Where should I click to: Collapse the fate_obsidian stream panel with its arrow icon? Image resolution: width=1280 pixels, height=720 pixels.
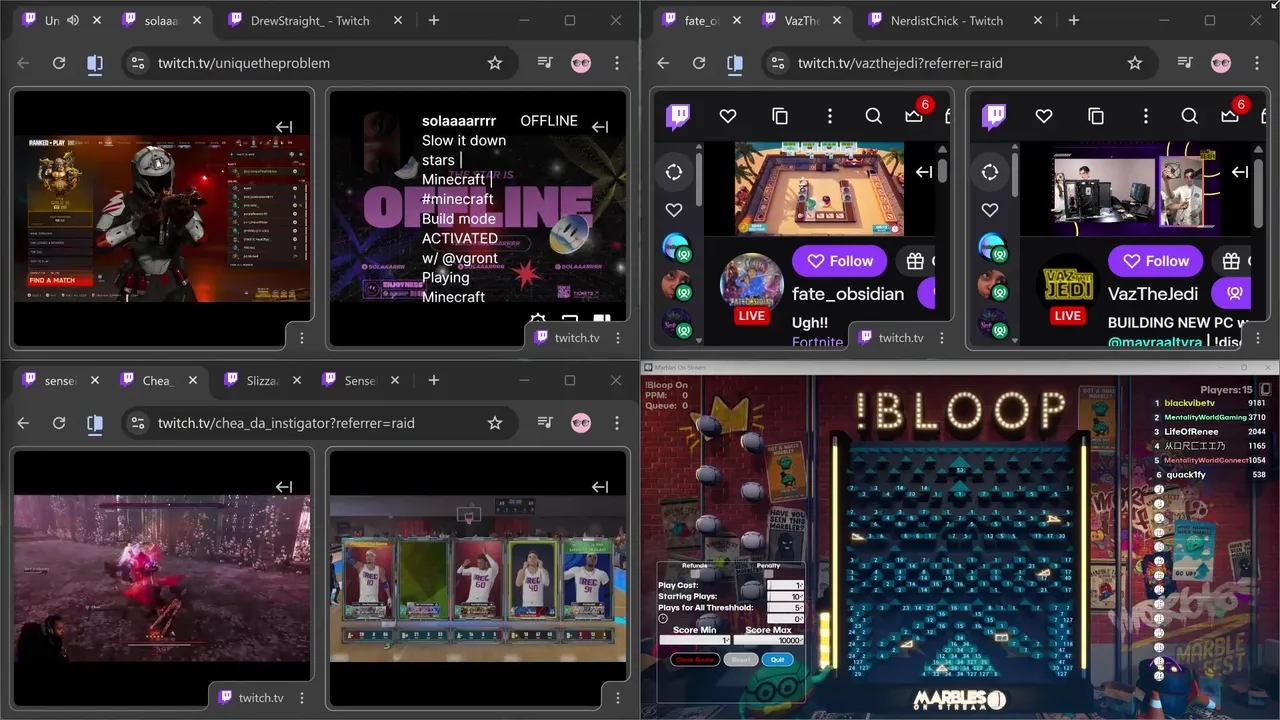[924, 172]
